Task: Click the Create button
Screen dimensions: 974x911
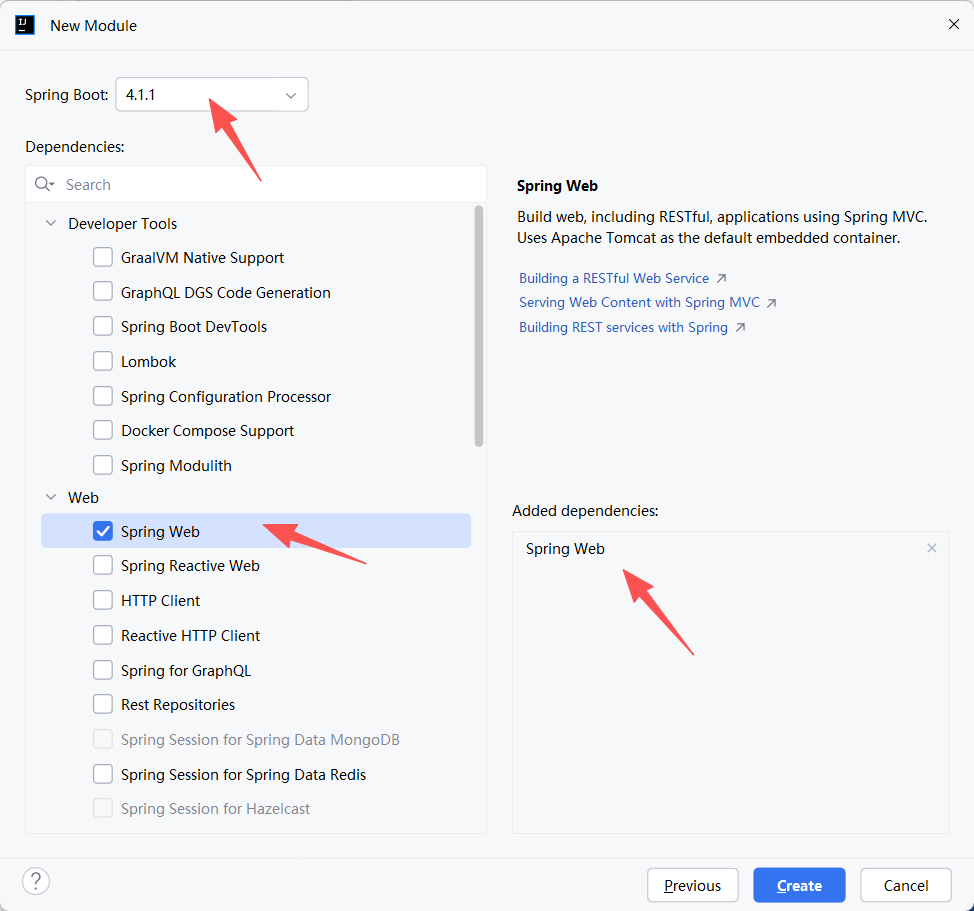Action: pyautogui.click(x=799, y=885)
